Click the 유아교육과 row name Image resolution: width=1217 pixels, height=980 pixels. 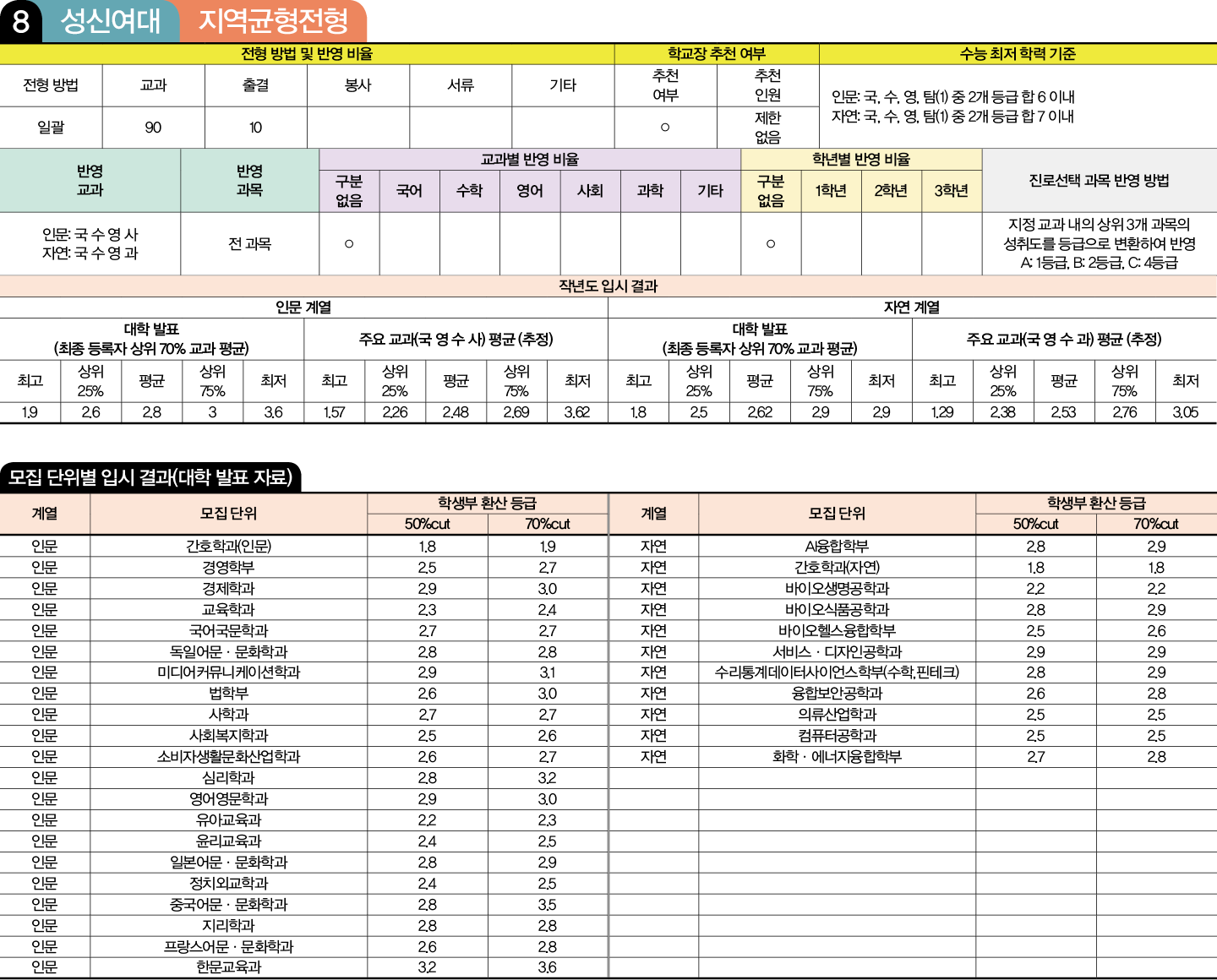pyautogui.click(x=228, y=820)
